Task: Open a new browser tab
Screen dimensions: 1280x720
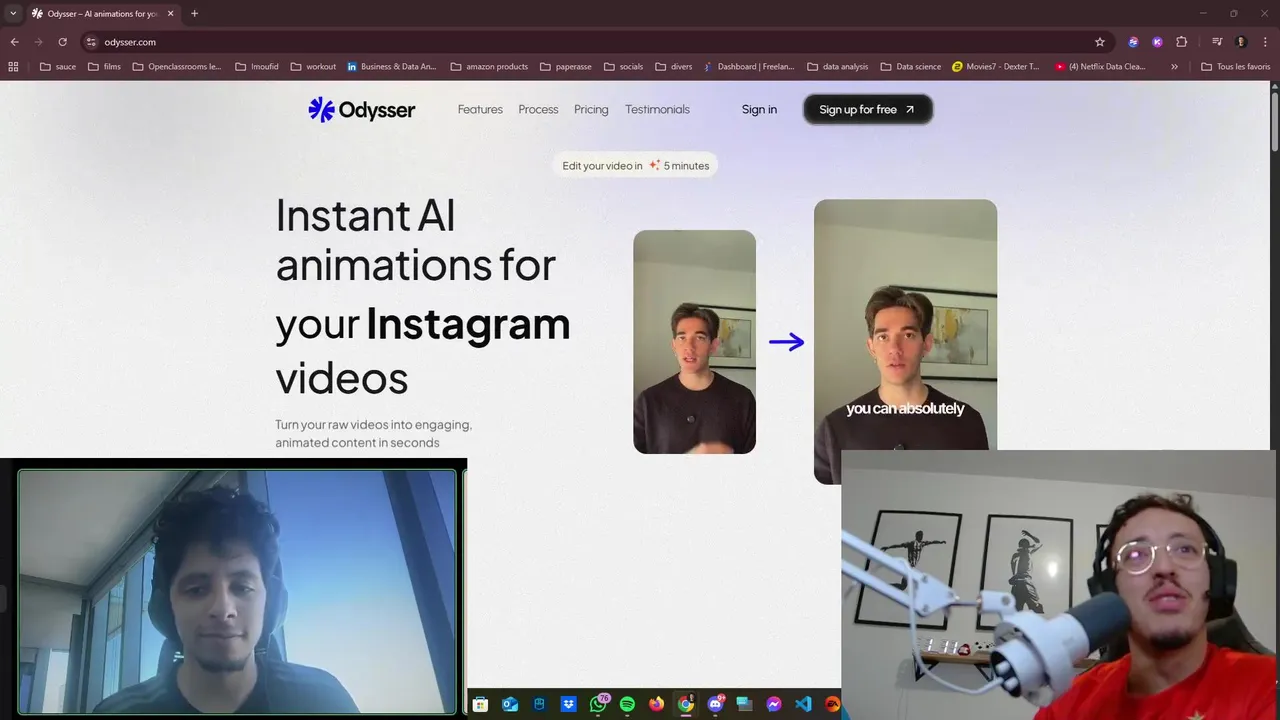Action: pyautogui.click(x=194, y=13)
